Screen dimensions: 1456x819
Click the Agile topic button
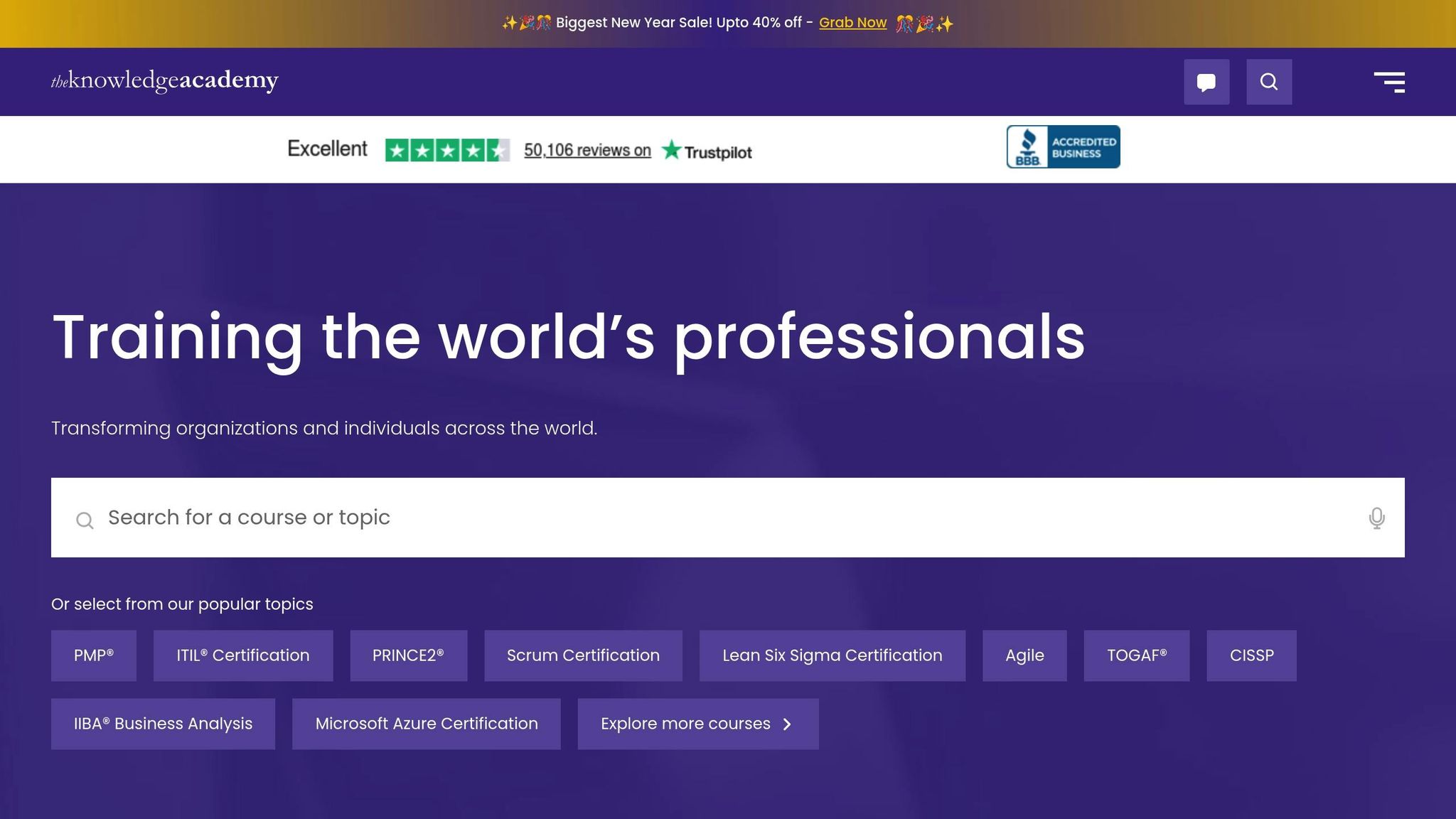click(1024, 655)
